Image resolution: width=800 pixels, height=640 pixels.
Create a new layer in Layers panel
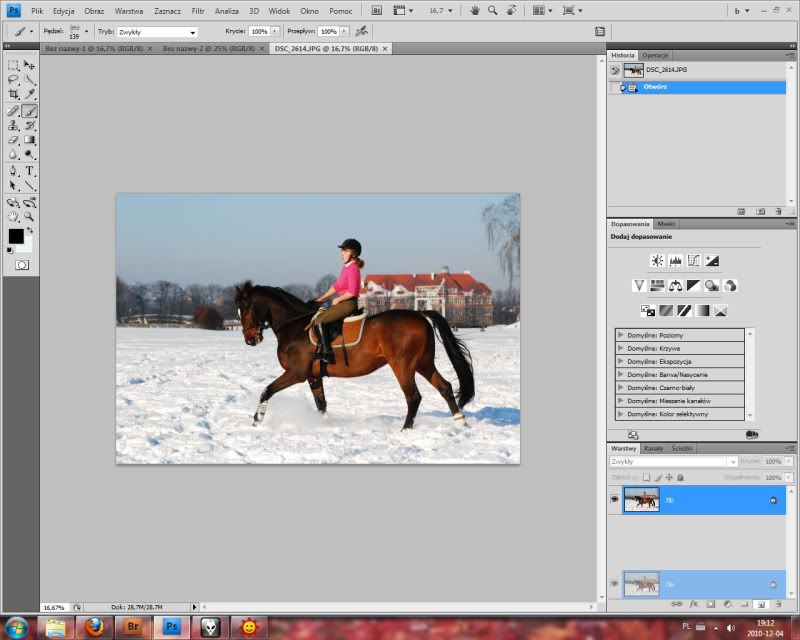coord(761,605)
